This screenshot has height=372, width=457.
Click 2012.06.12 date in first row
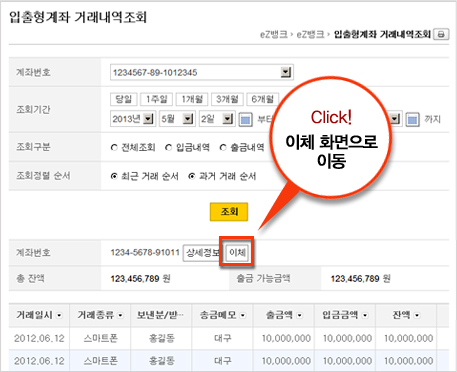point(39,338)
